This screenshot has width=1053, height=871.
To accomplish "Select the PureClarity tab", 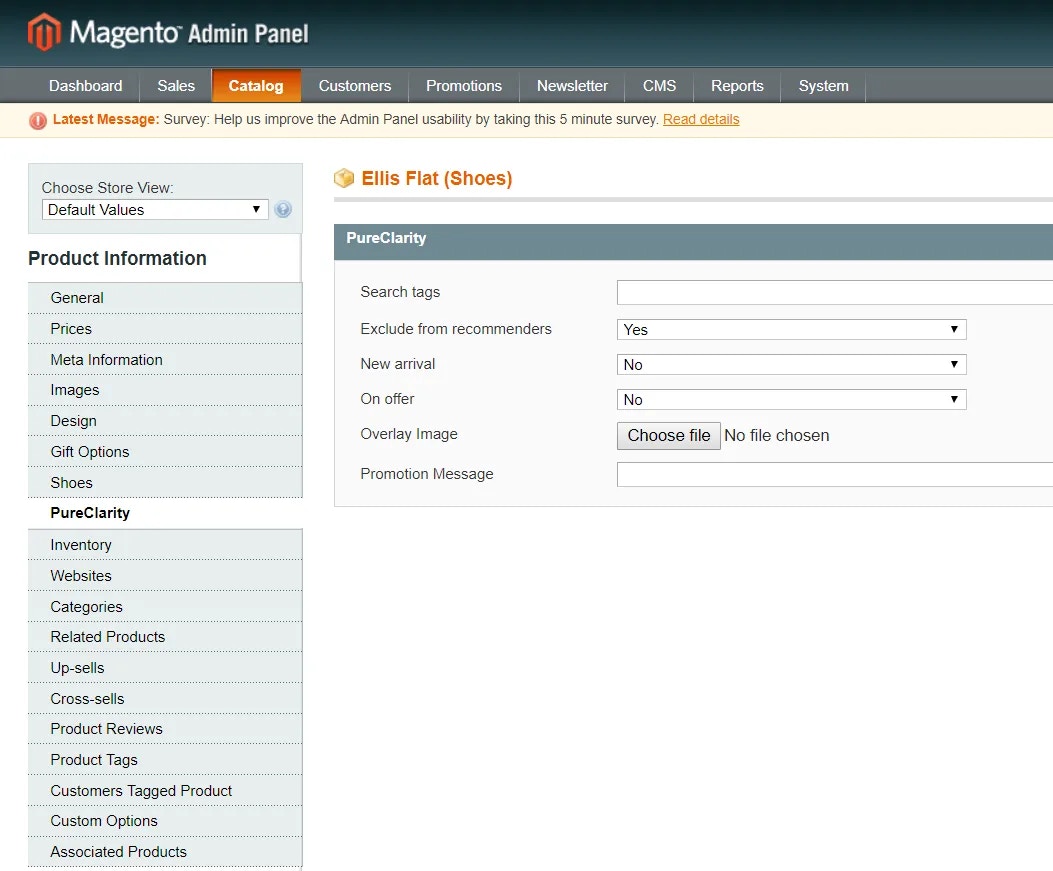I will click(x=165, y=513).
